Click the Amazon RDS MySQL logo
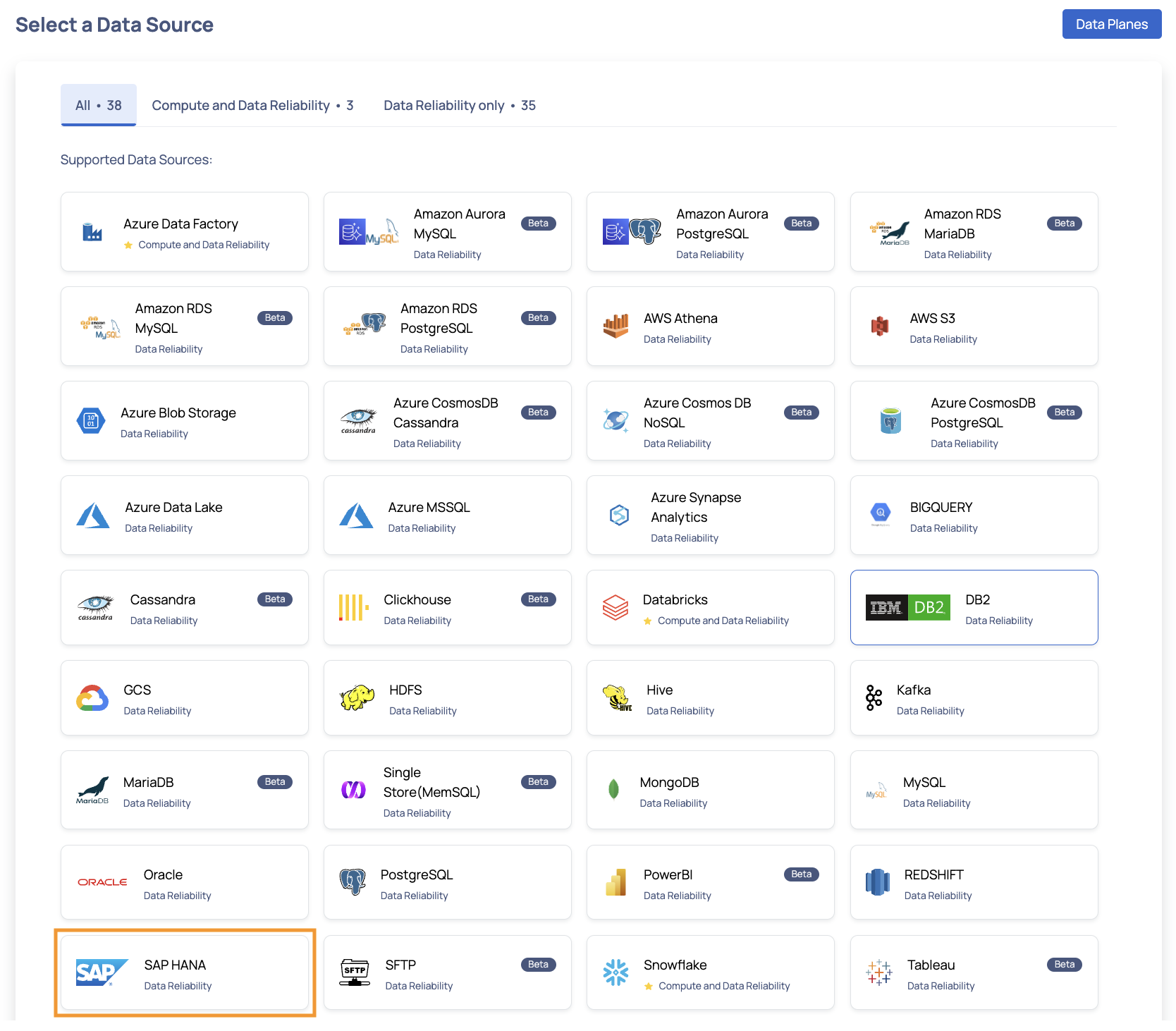This screenshot has height=1031, width=1176. 100,327
